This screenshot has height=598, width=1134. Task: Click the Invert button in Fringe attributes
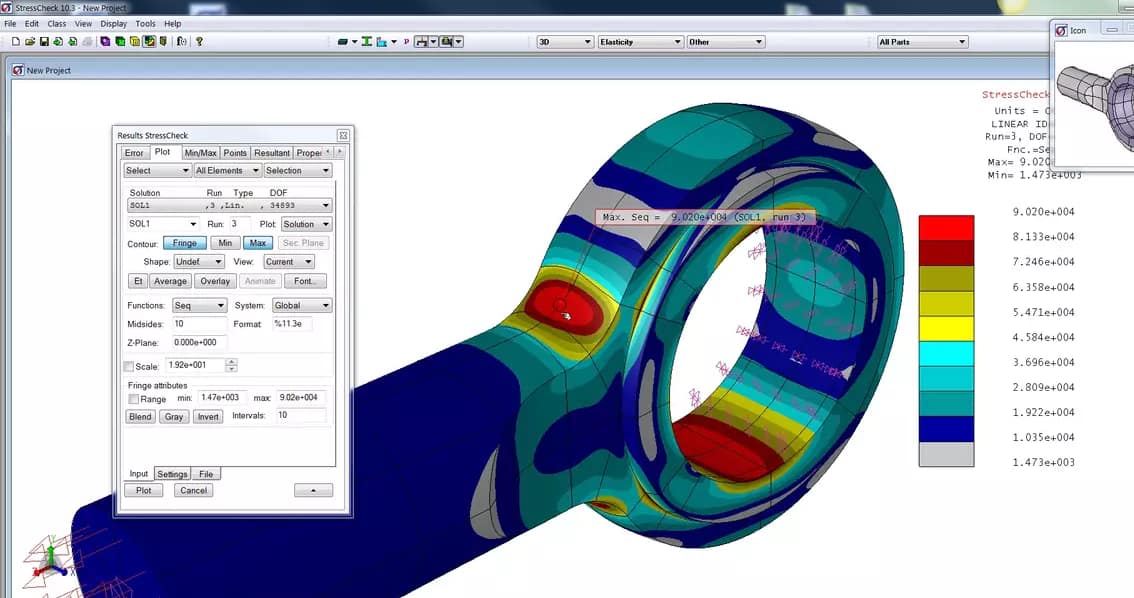tap(207, 417)
